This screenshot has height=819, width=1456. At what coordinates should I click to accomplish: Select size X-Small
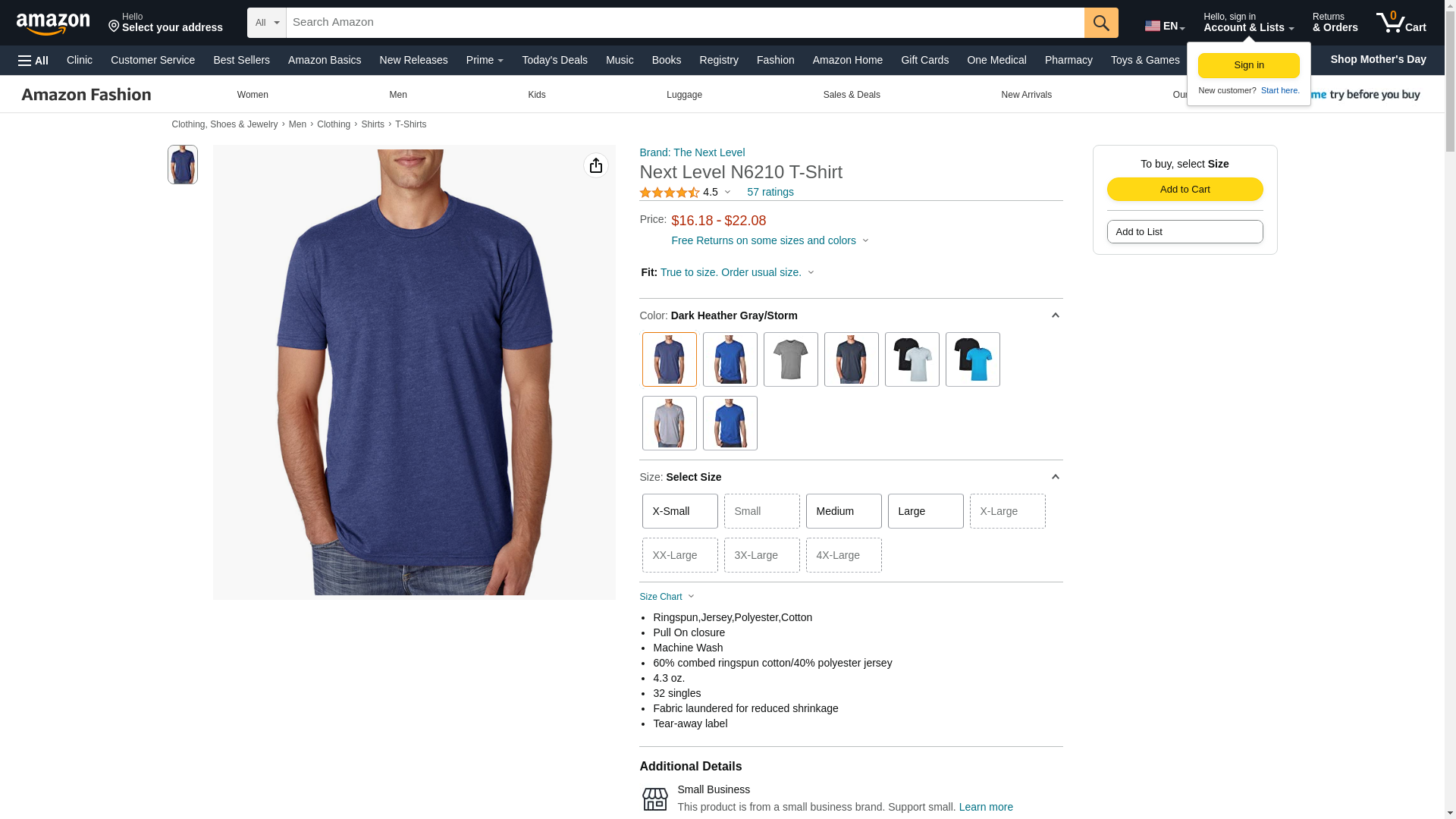point(680,511)
